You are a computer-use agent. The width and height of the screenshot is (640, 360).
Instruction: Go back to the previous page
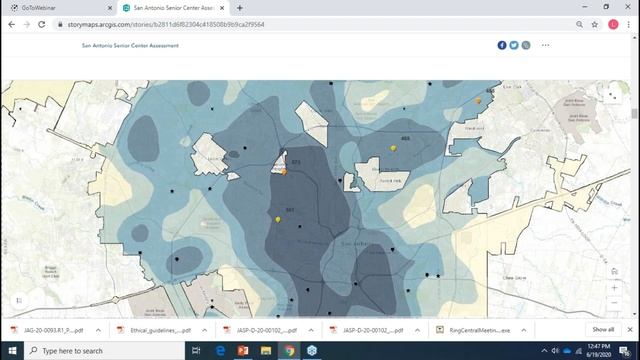pos(11,24)
